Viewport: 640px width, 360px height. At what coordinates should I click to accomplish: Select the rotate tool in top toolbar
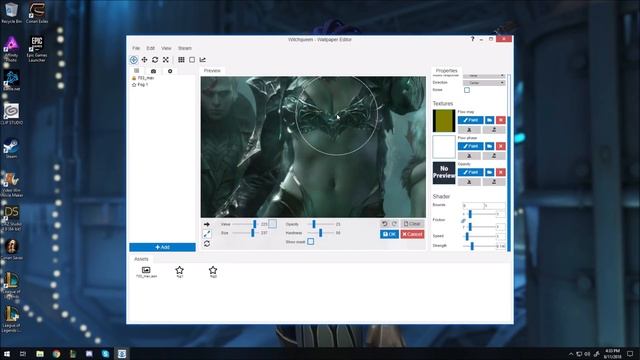(155, 60)
